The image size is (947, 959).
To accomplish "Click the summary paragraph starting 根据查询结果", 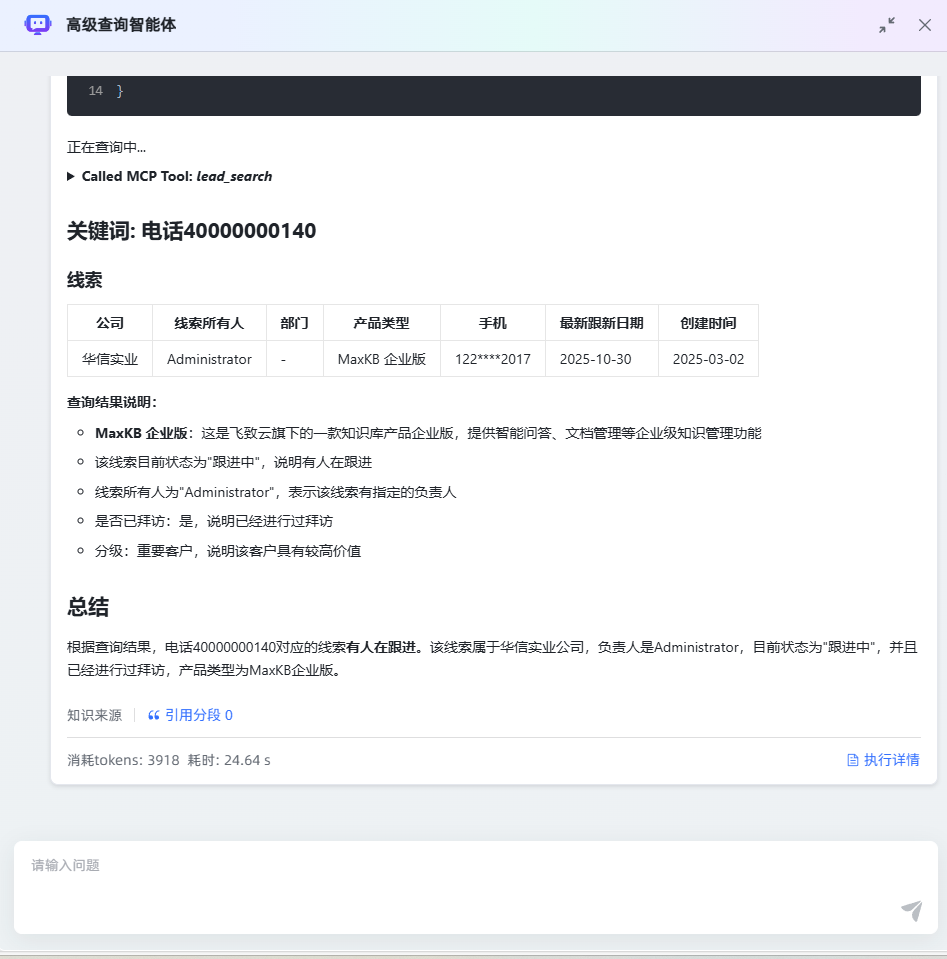I will coord(492,659).
